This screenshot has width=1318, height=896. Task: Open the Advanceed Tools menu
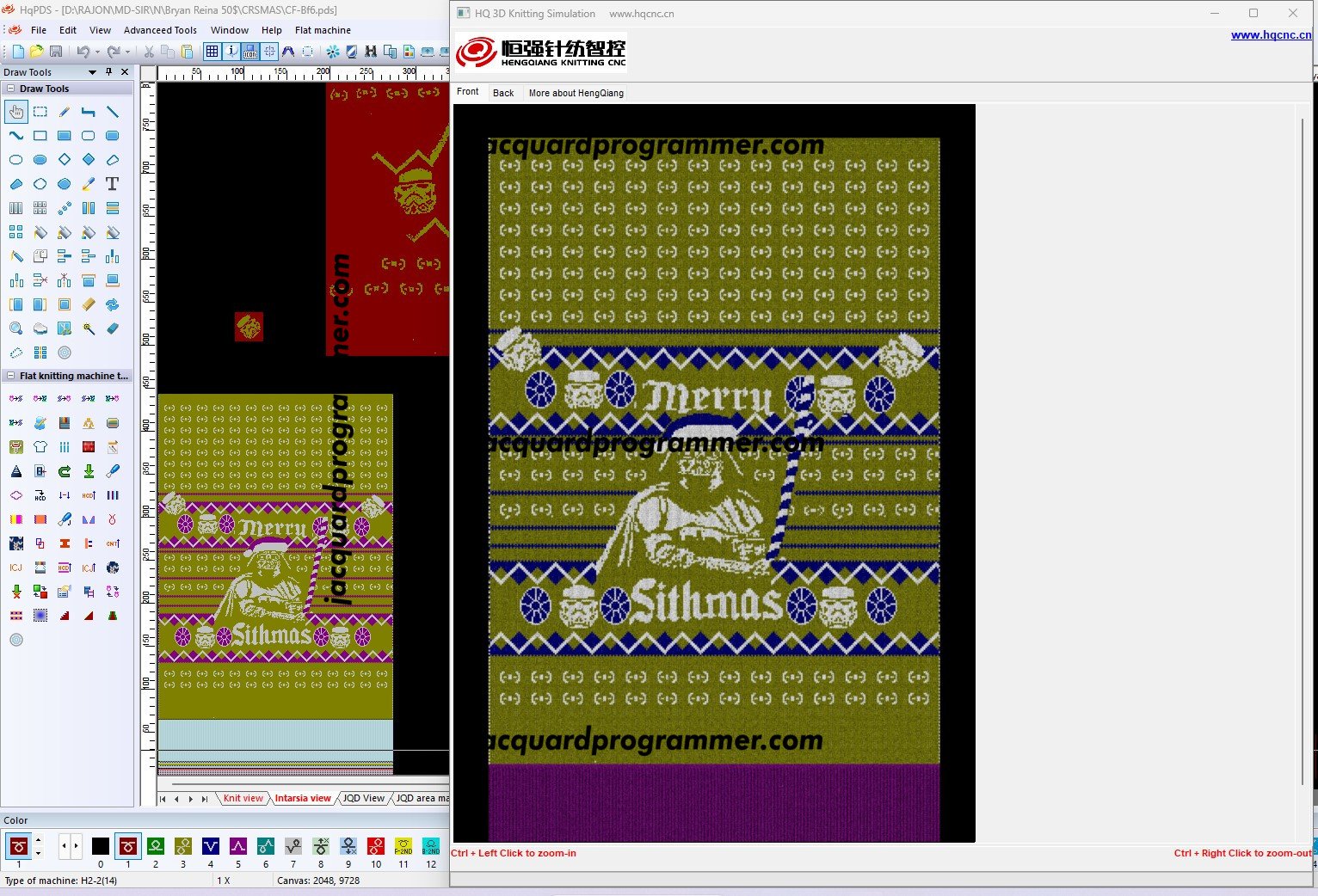tap(160, 30)
